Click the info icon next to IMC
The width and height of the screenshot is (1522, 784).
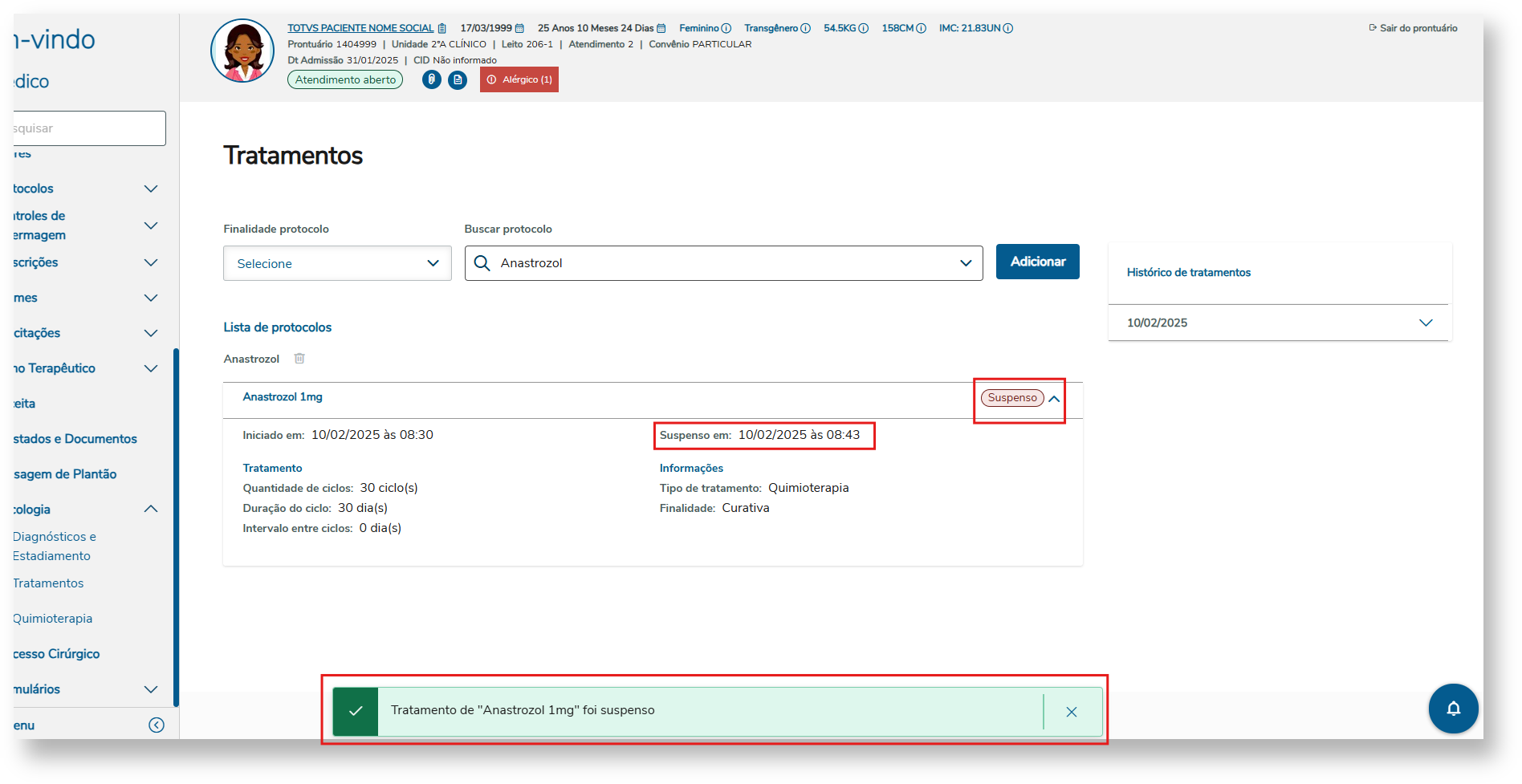point(1008,28)
